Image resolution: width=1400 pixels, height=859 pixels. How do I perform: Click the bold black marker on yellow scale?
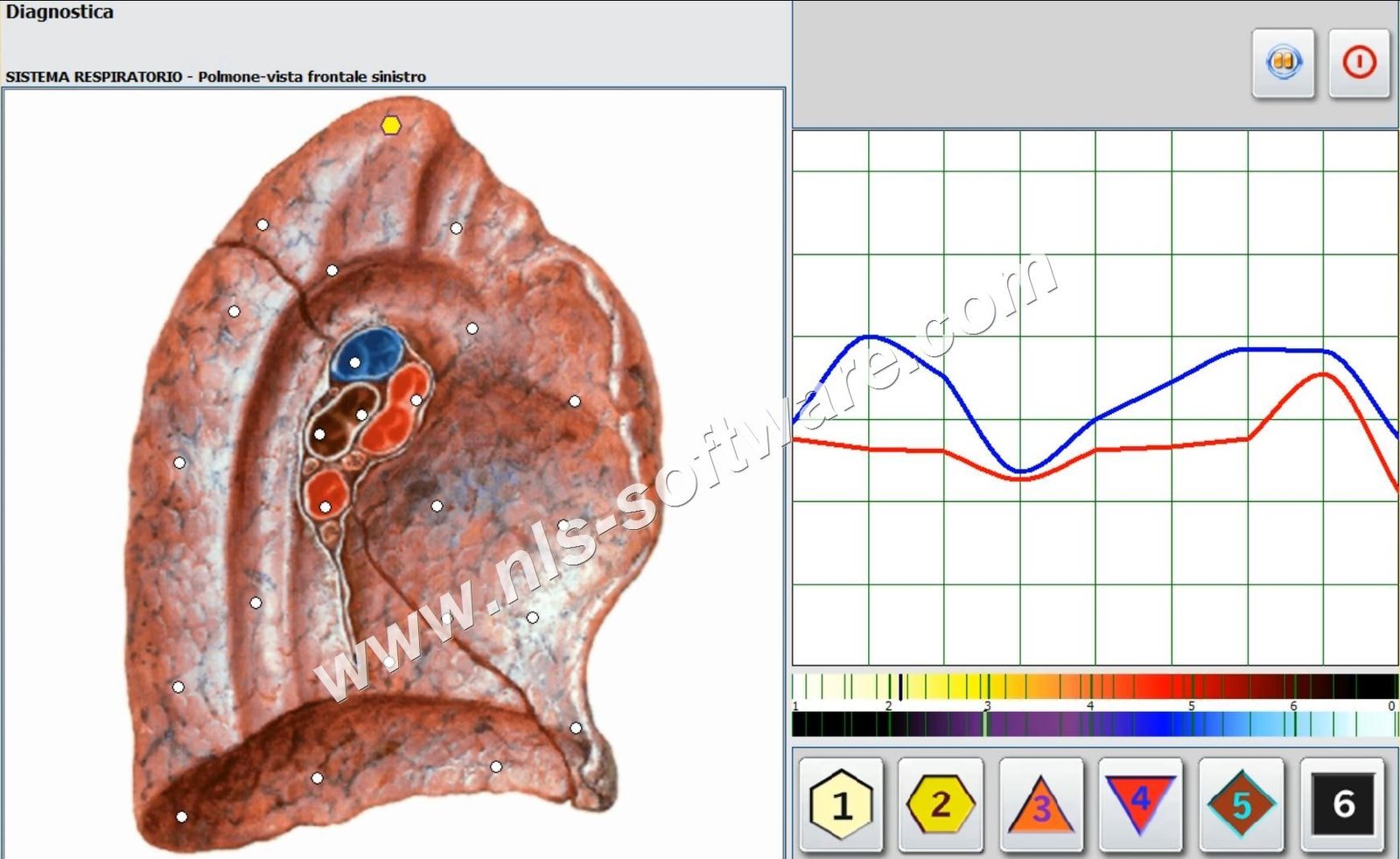point(901,686)
